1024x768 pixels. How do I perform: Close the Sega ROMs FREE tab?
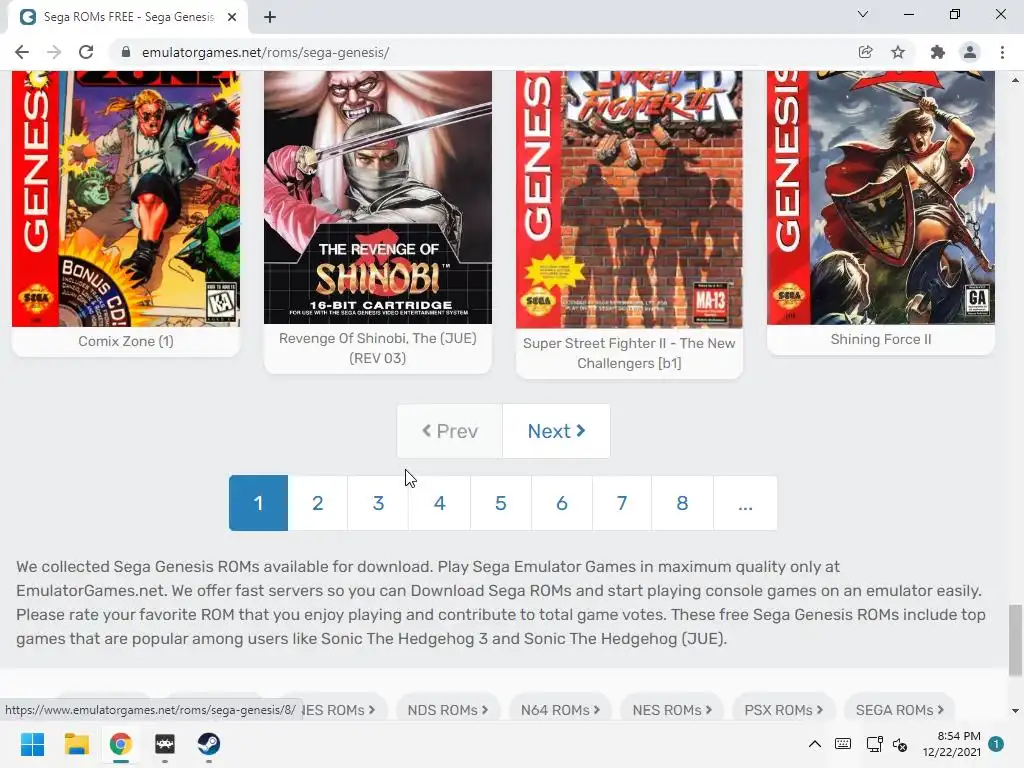232,17
